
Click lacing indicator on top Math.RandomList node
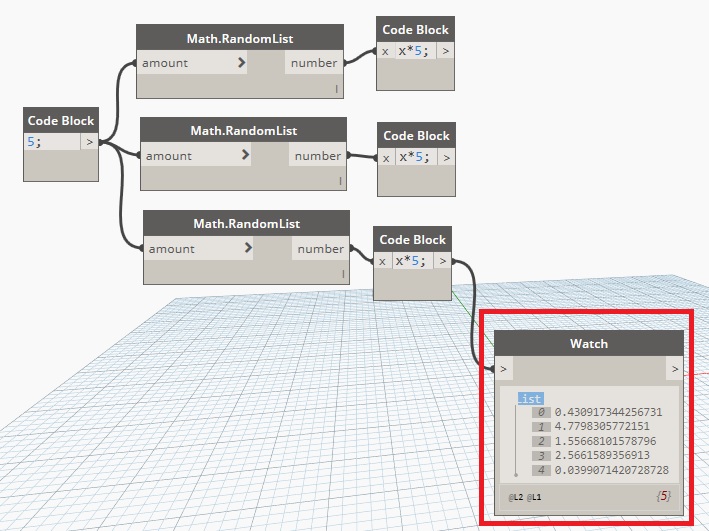point(337,89)
